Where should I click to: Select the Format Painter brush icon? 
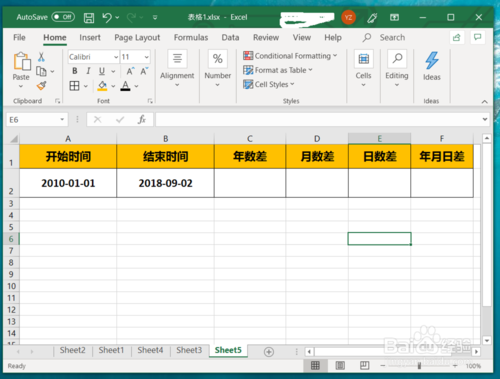(41, 86)
